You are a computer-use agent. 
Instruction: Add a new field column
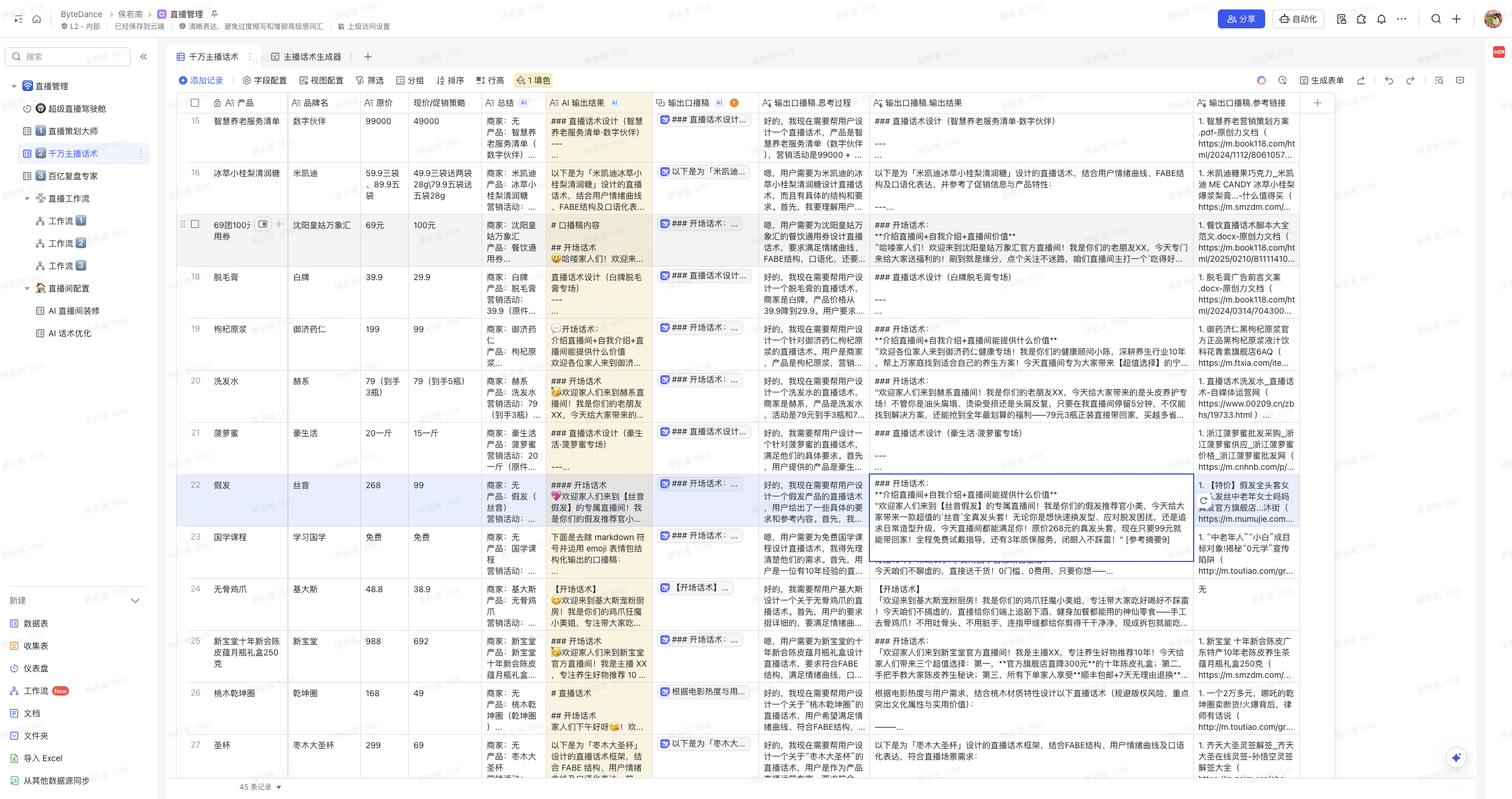pyautogui.click(x=1317, y=103)
